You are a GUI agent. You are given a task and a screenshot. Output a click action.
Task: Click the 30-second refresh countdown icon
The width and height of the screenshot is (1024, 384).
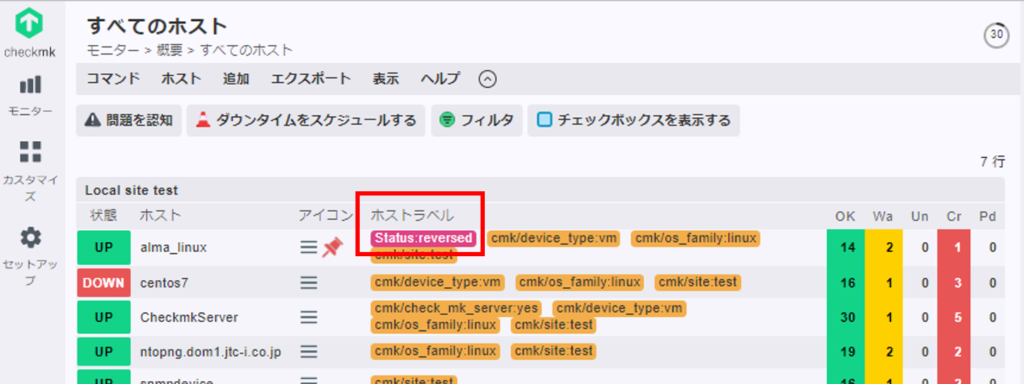[996, 36]
